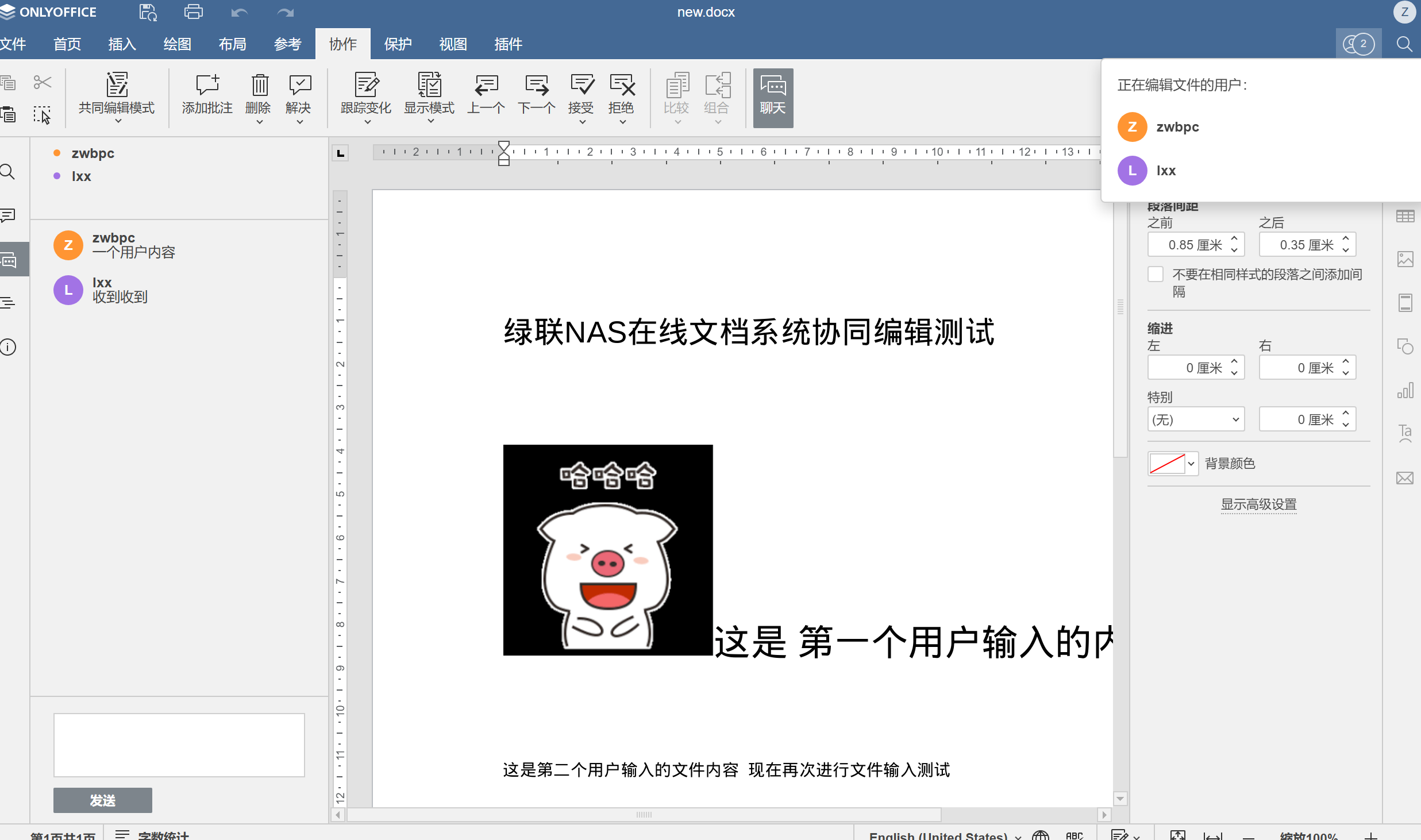The image size is (1421, 840).
Task: Click the left indent value field
Action: coord(1188,368)
